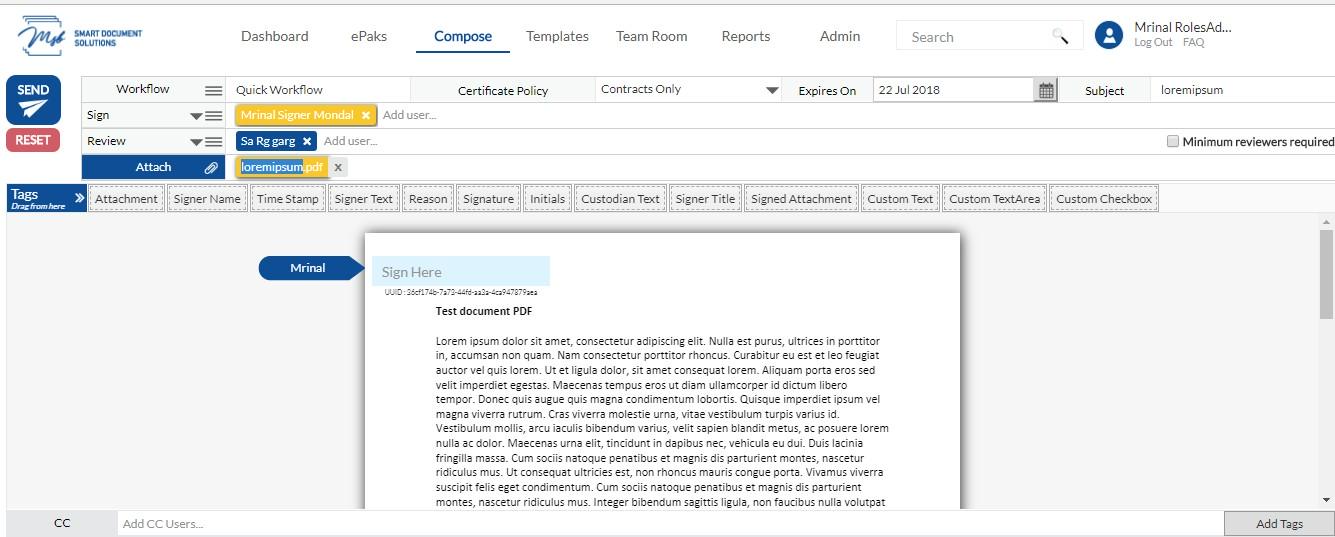
Task: Remove loremipsum.pdf attachment
Action: point(338,167)
